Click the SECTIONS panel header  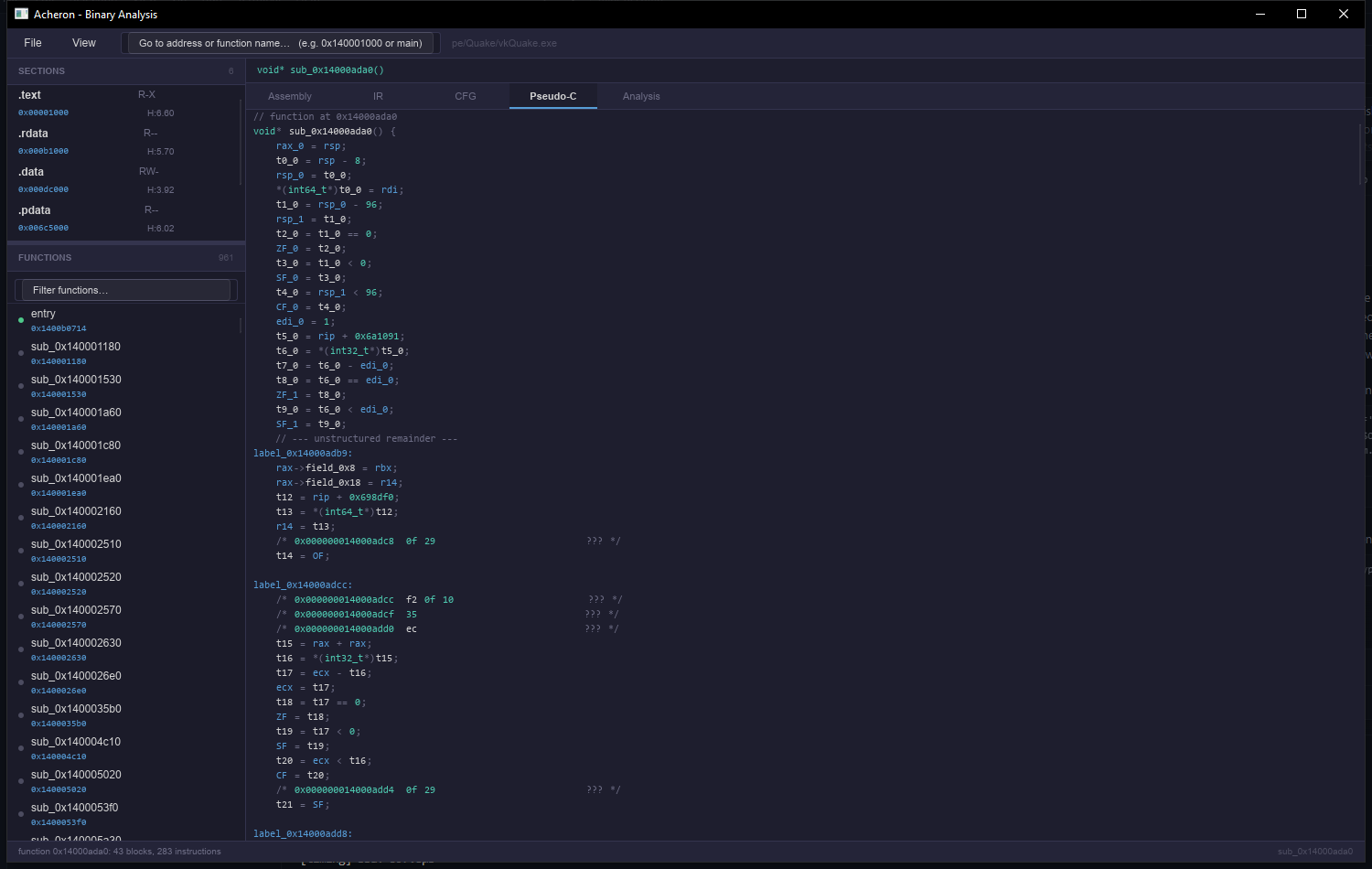(x=126, y=70)
